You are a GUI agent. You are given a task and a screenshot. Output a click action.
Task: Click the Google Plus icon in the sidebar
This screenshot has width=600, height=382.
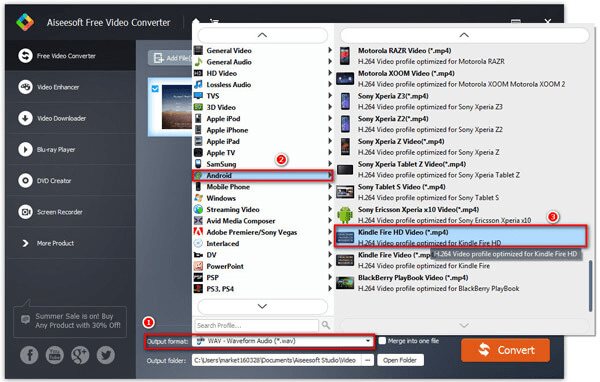coord(80,355)
